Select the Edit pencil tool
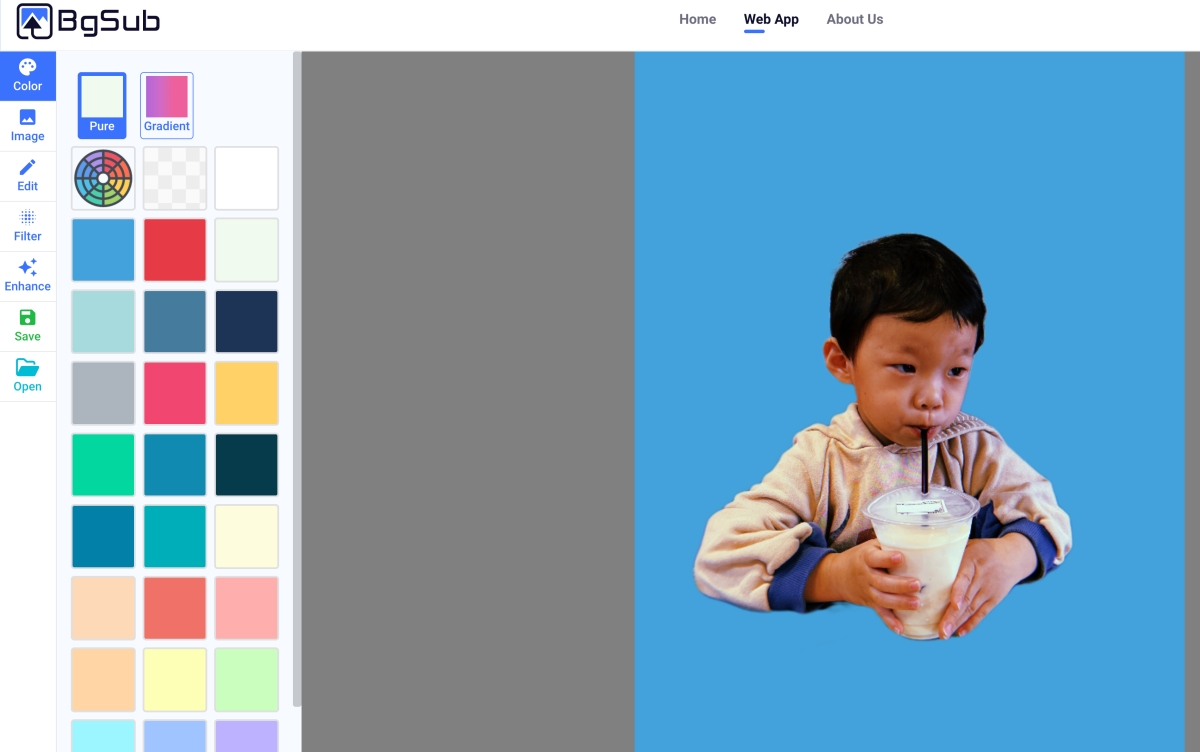 coord(28,176)
